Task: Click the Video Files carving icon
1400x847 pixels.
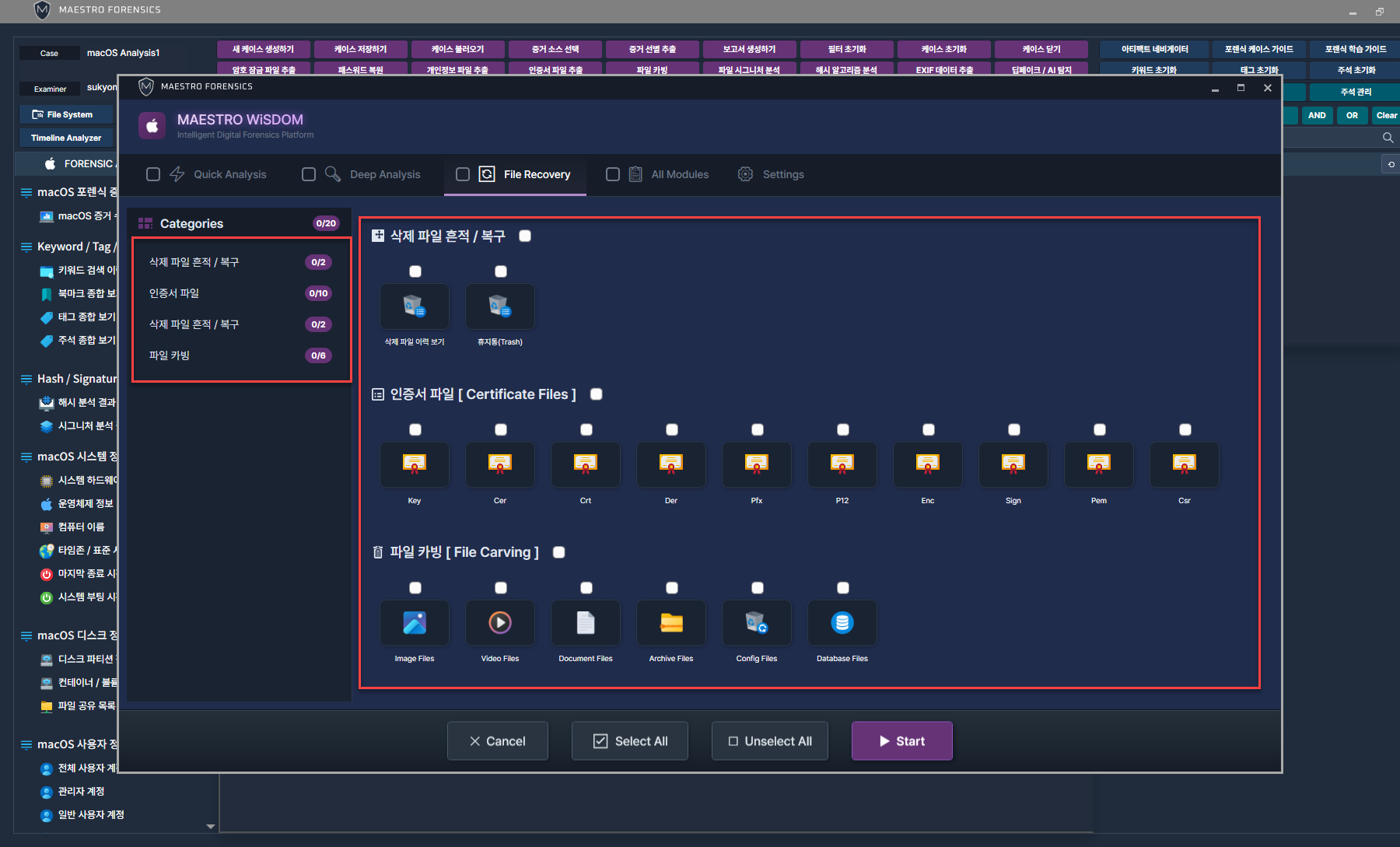Action: [500, 622]
